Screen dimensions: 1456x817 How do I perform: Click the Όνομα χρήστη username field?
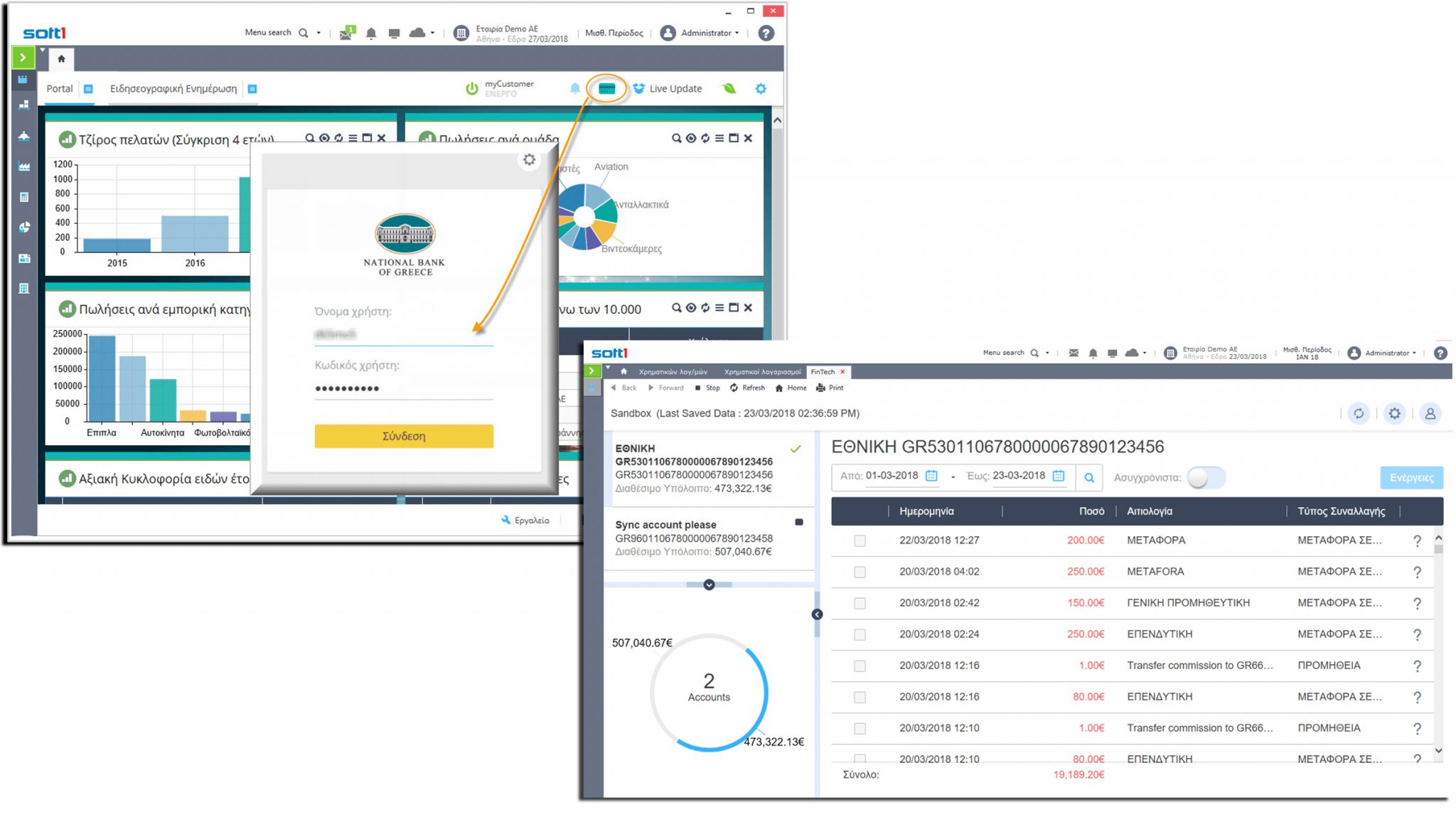(x=403, y=334)
